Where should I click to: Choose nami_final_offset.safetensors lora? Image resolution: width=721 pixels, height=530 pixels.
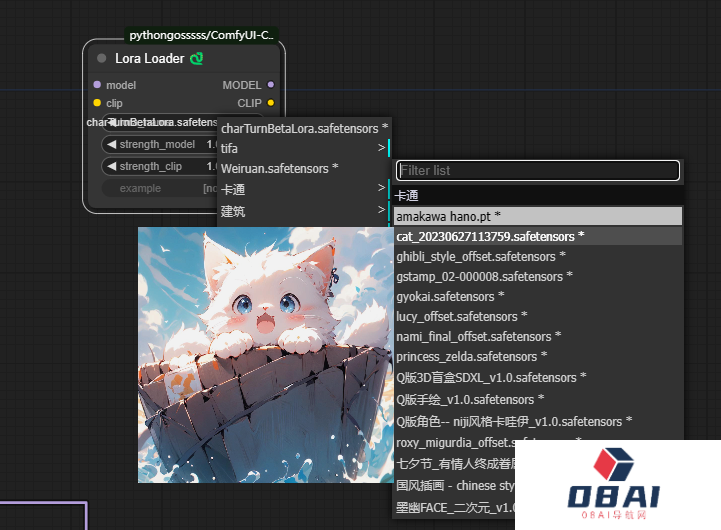(x=538, y=336)
